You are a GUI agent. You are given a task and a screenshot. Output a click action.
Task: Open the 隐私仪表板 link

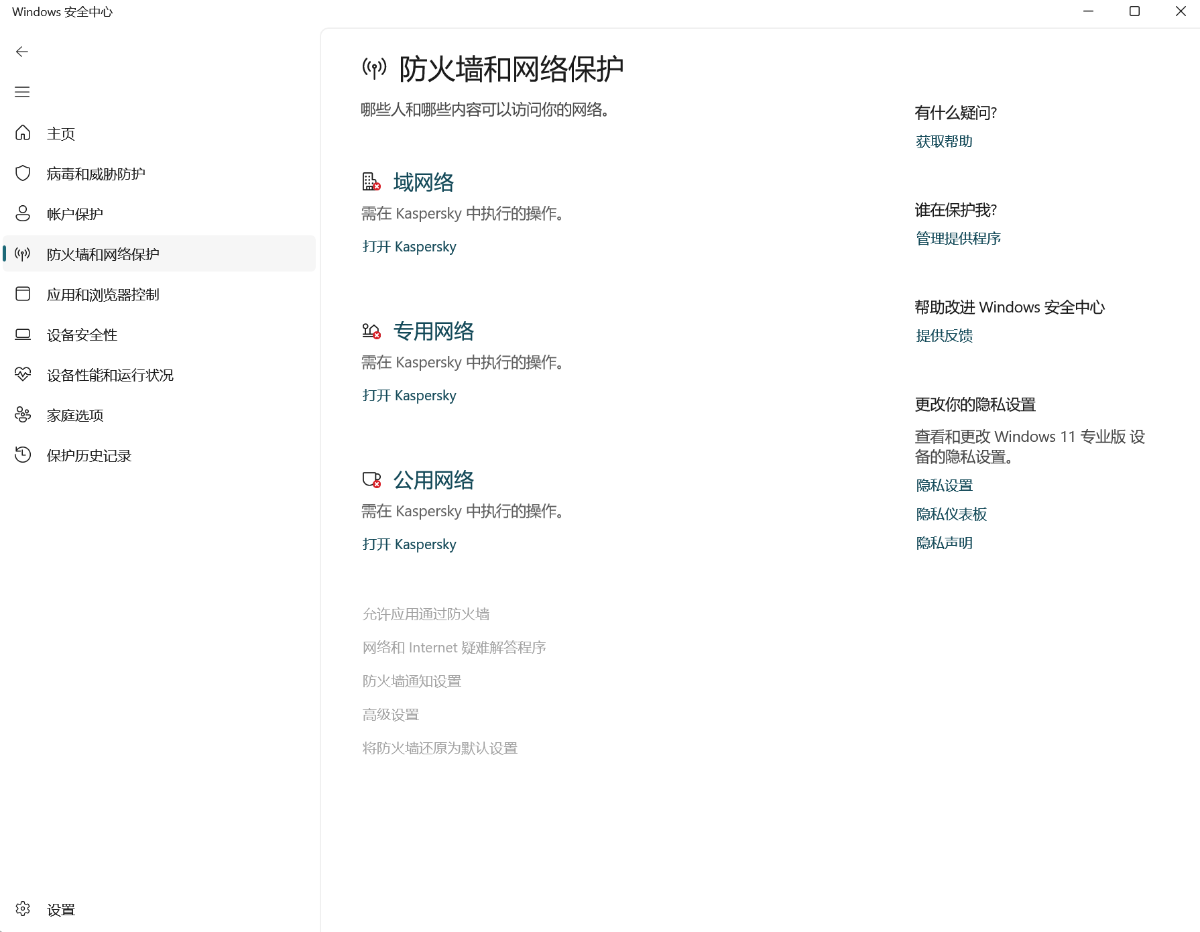click(951, 514)
